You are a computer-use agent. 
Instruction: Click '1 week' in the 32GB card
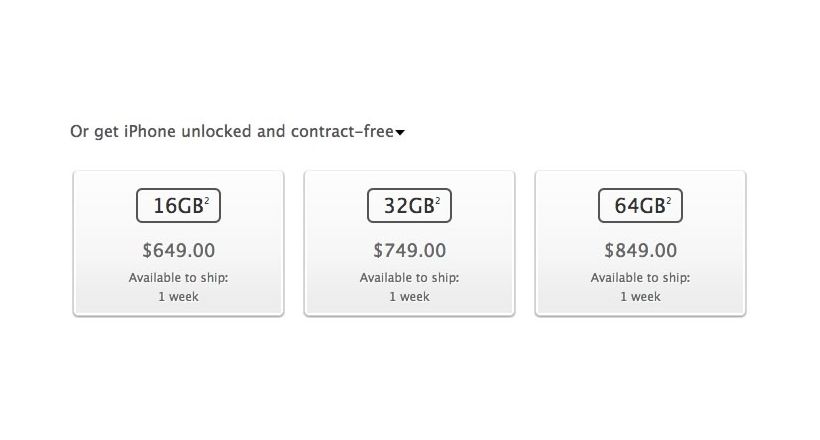pos(409,297)
